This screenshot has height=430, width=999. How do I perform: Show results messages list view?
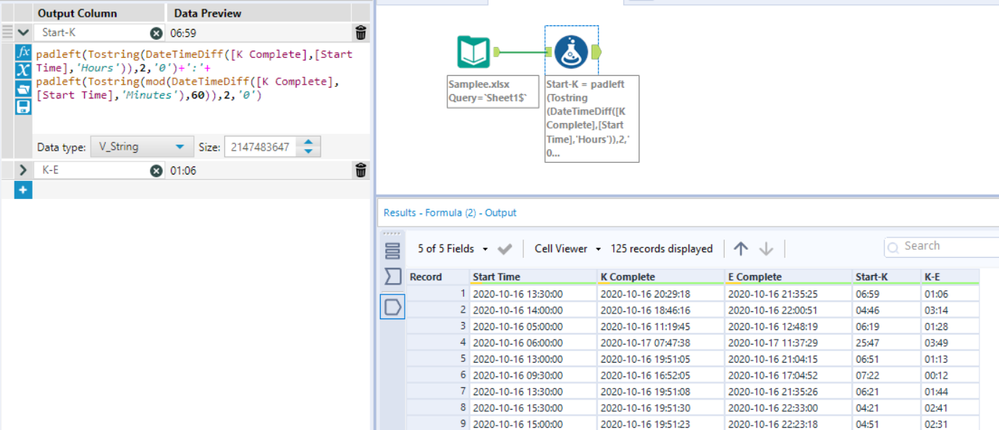point(392,251)
